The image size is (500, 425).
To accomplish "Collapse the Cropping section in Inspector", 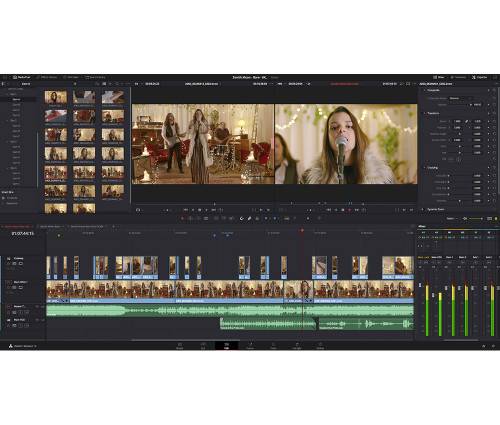I will 425,168.
